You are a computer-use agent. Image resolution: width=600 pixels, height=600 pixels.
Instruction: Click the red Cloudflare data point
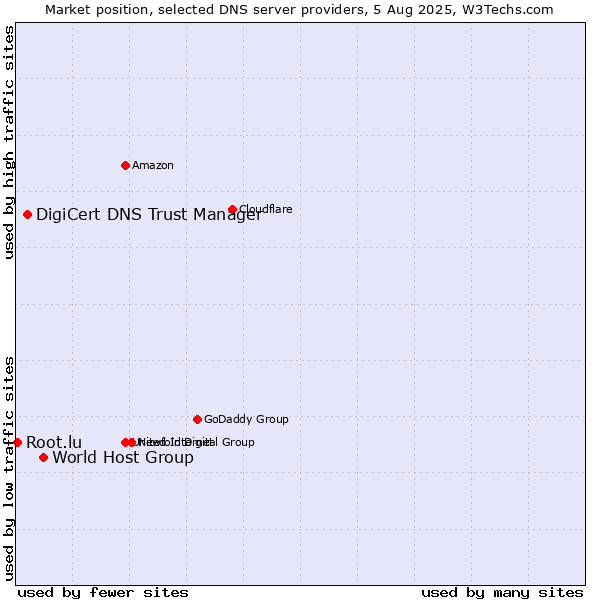pos(232,209)
